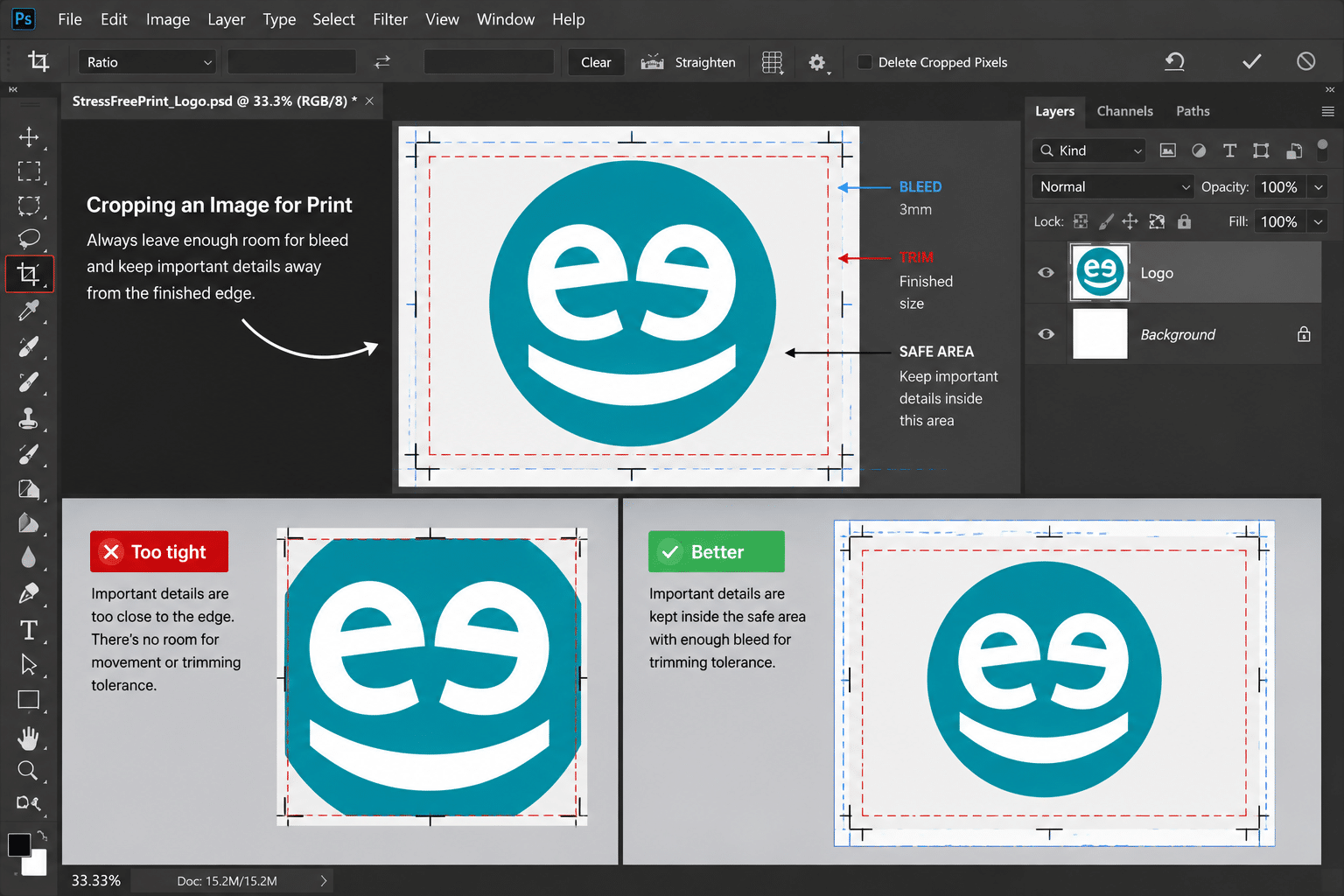Select the Crop tool in the left toolbar
1344x896 pixels.
tap(29, 274)
